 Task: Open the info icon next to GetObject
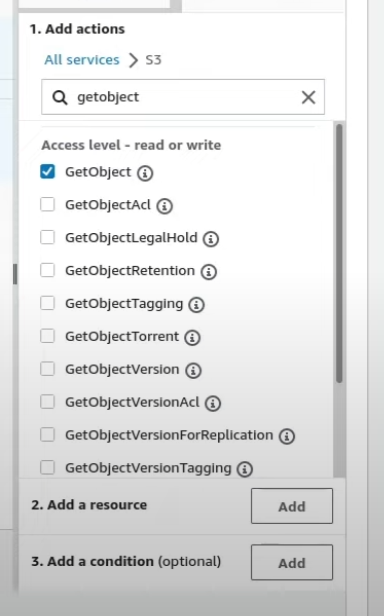point(145,173)
